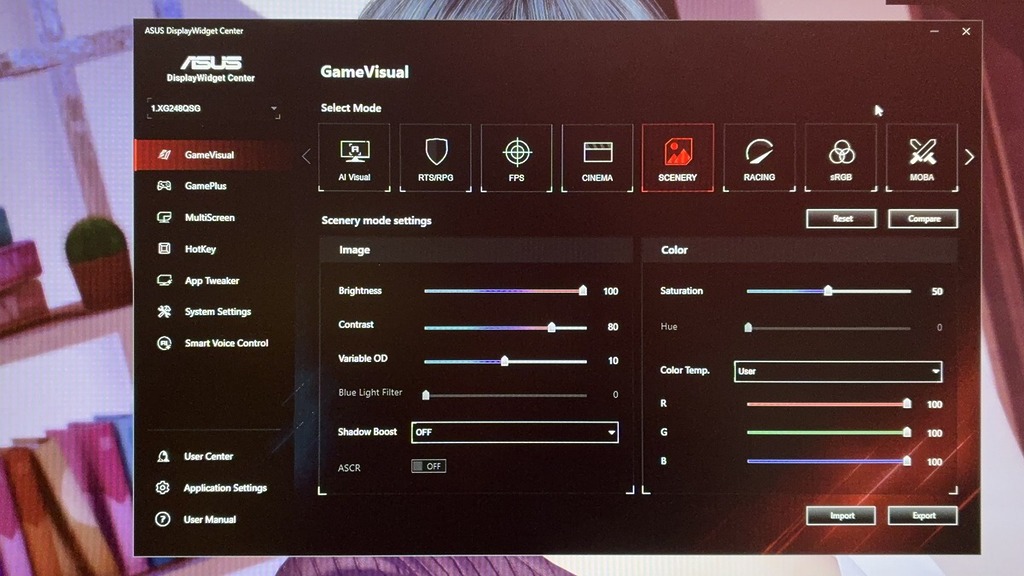Open the Color Temp. selector
This screenshot has height=576, width=1024.
[x=838, y=371]
